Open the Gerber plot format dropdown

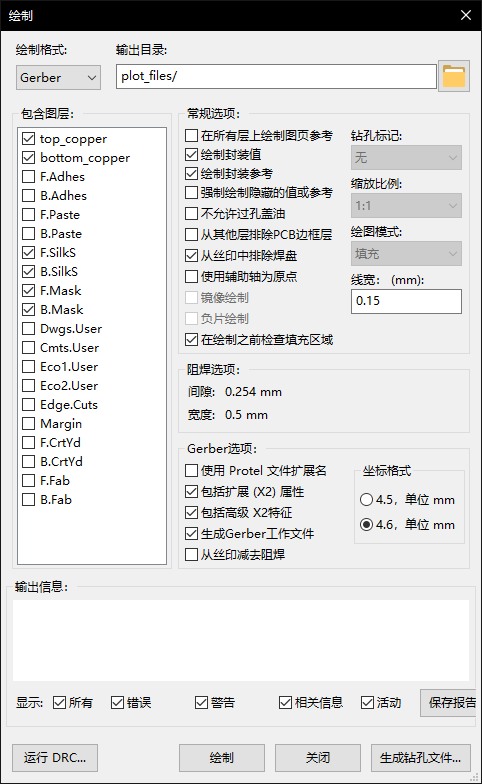click(58, 78)
